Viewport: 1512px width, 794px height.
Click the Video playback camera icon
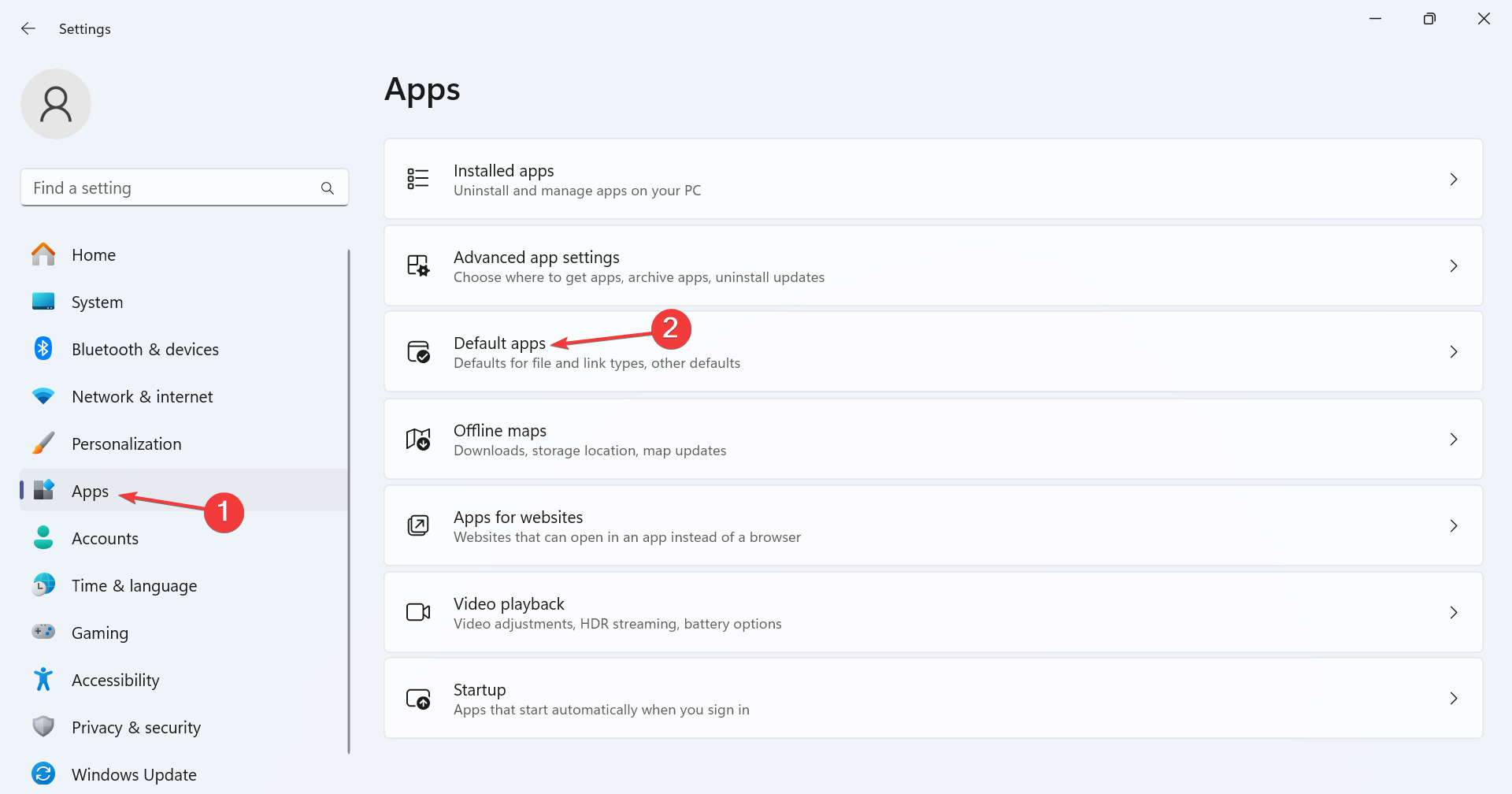pyautogui.click(x=418, y=612)
